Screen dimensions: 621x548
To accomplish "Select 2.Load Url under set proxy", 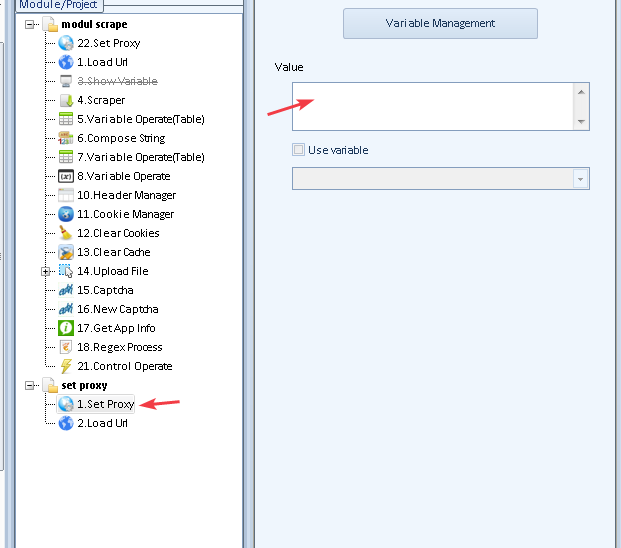I will point(102,423).
